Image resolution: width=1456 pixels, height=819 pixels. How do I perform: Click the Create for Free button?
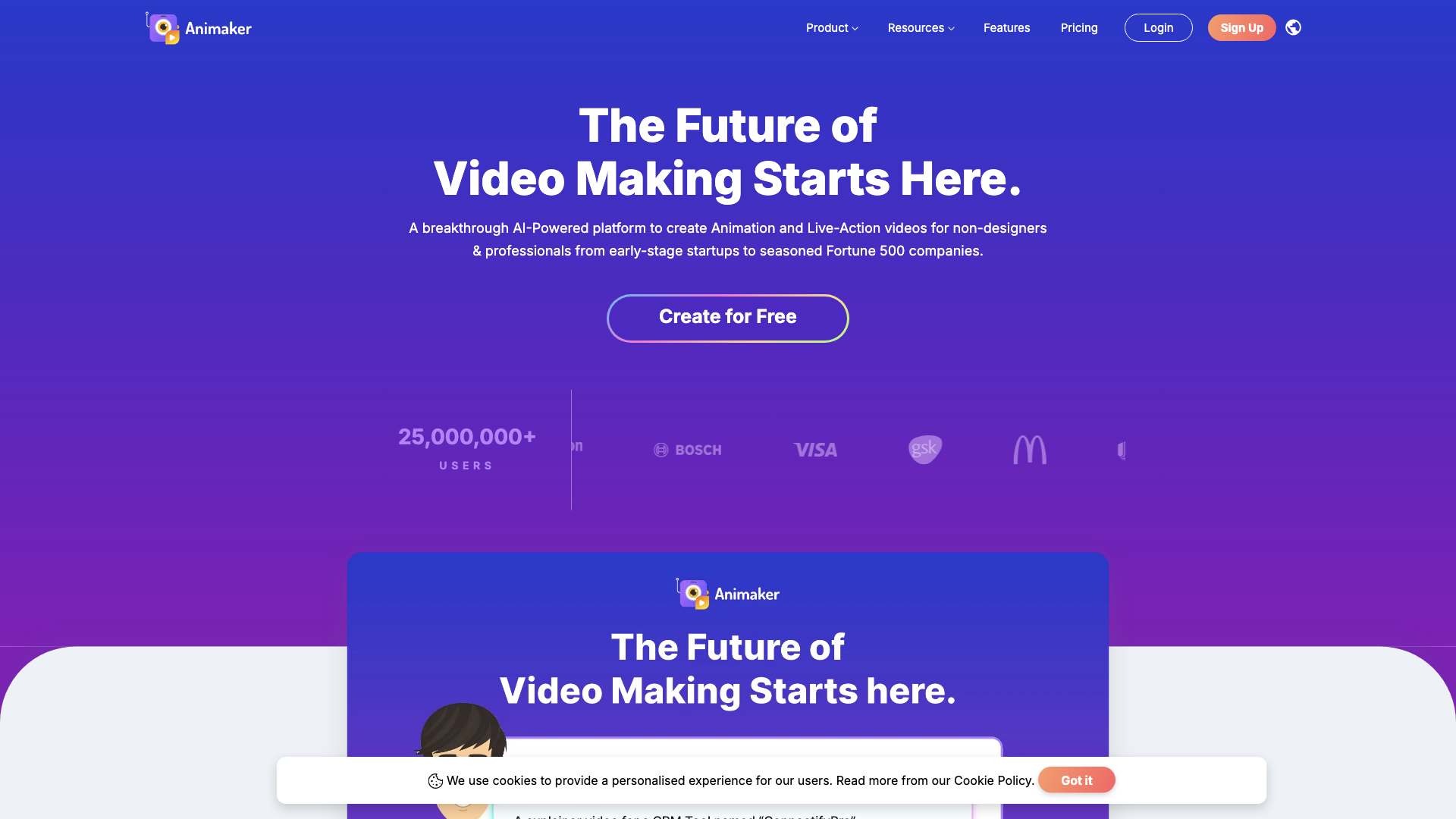coord(728,317)
